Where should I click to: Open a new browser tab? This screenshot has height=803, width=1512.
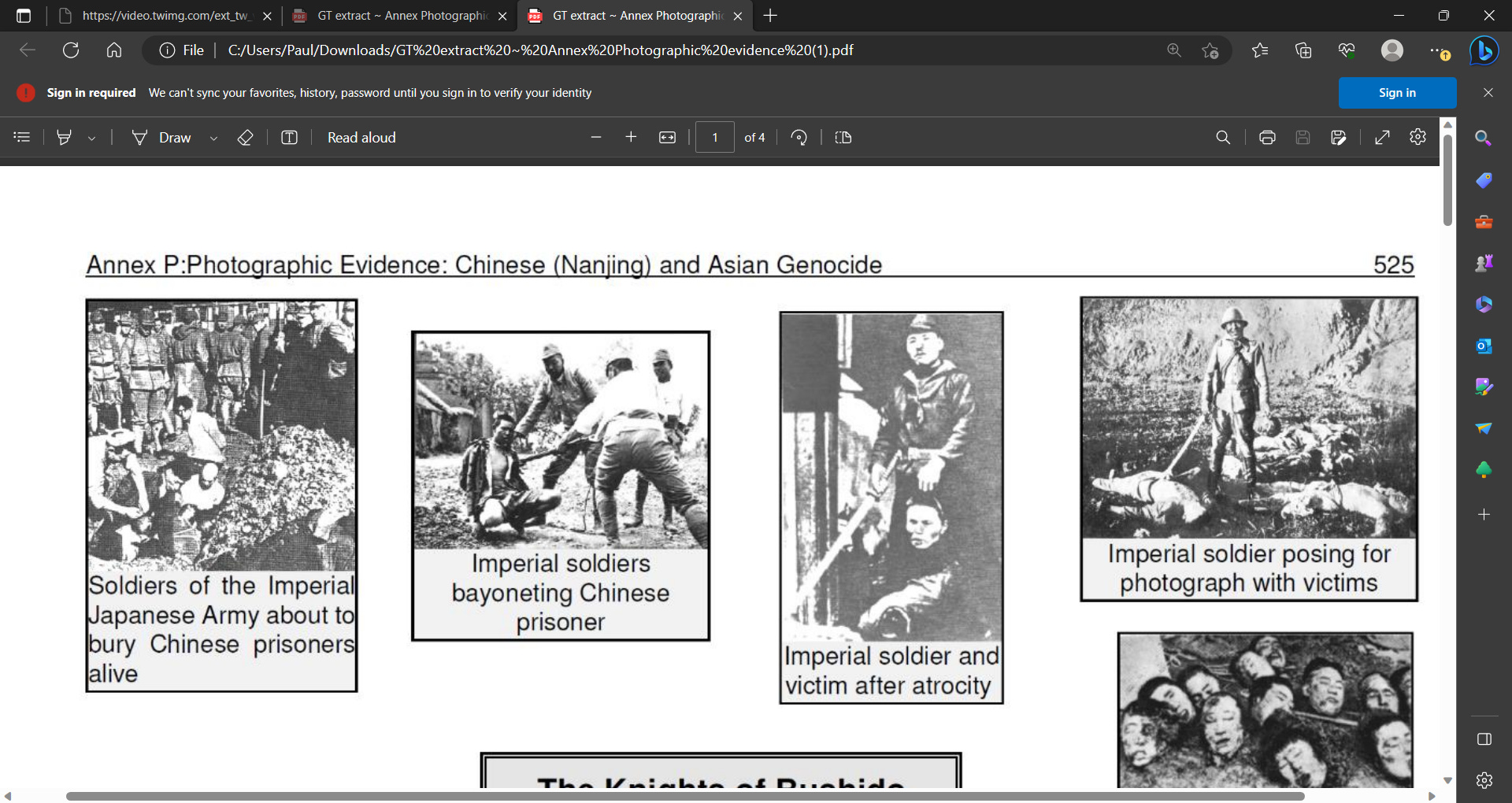click(770, 16)
